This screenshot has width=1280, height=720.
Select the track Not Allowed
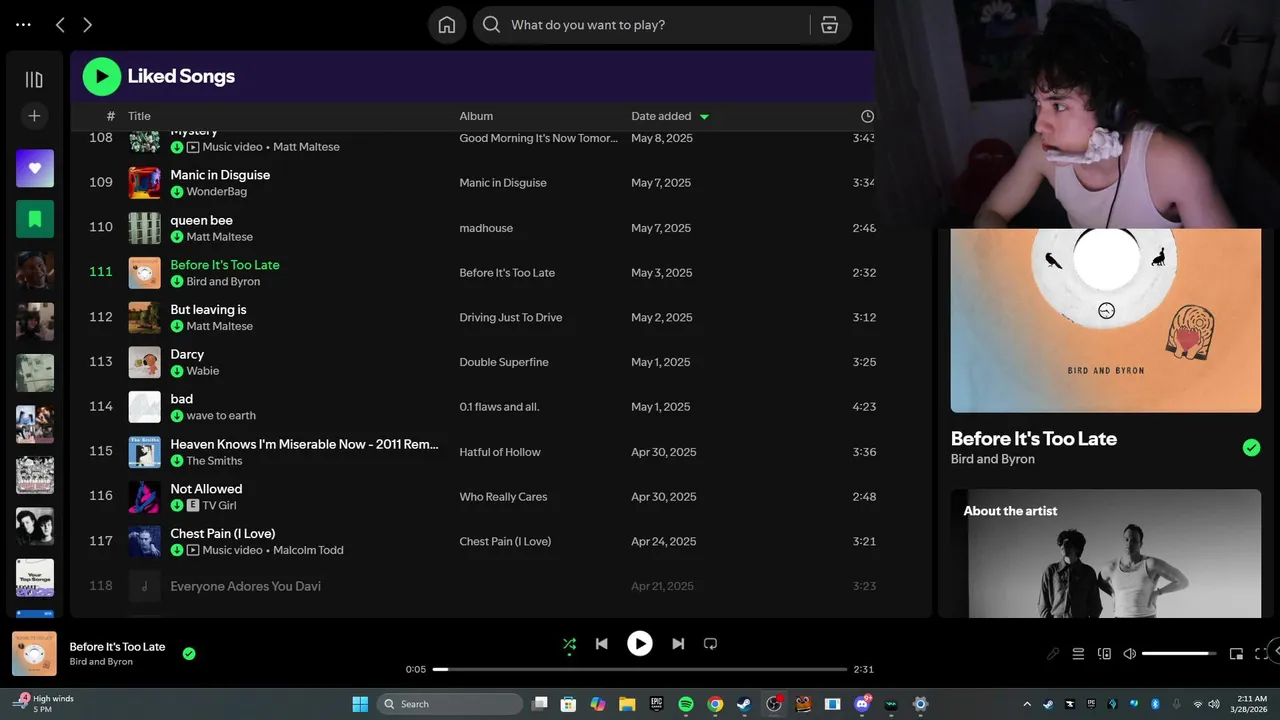click(x=206, y=489)
